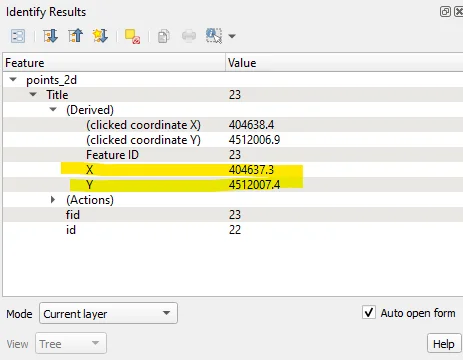This screenshot has width=463, height=360.
Task: Select the (clicked coordinate Y) row
Action: point(233,140)
